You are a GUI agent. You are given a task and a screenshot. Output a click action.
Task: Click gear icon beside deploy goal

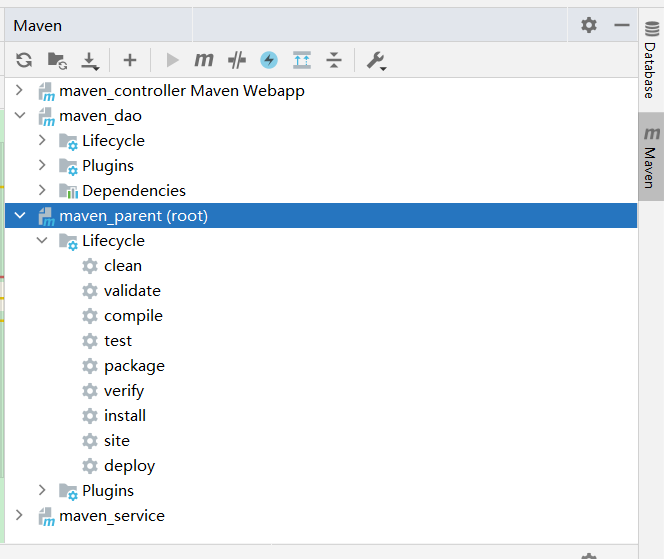point(90,466)
